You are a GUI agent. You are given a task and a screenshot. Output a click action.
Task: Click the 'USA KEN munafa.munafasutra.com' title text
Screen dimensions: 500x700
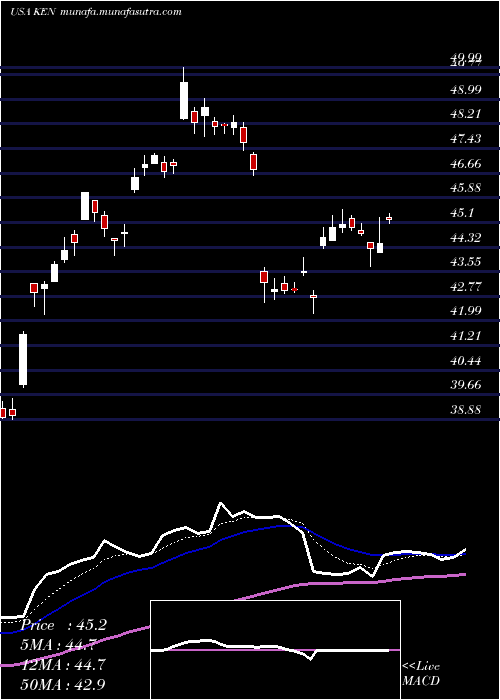(x=96, y=12)
